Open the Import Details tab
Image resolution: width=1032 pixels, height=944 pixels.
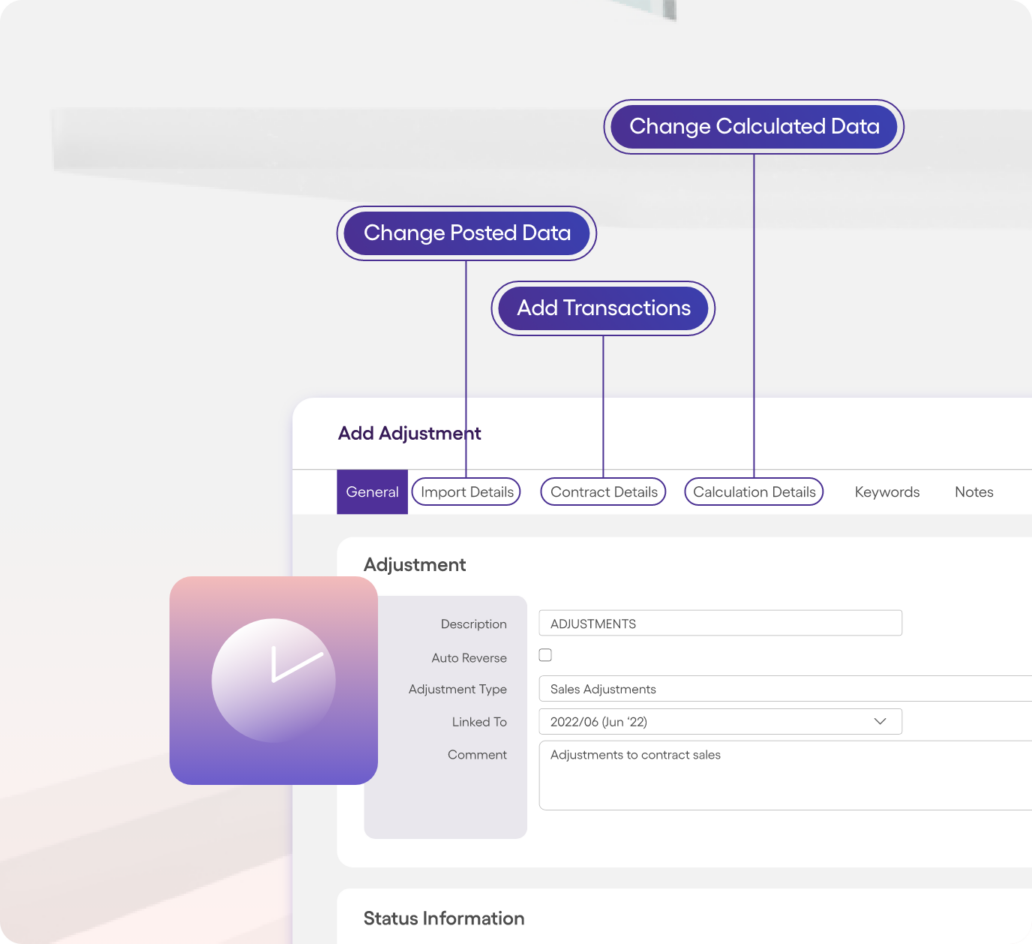[x=466, y=492]
